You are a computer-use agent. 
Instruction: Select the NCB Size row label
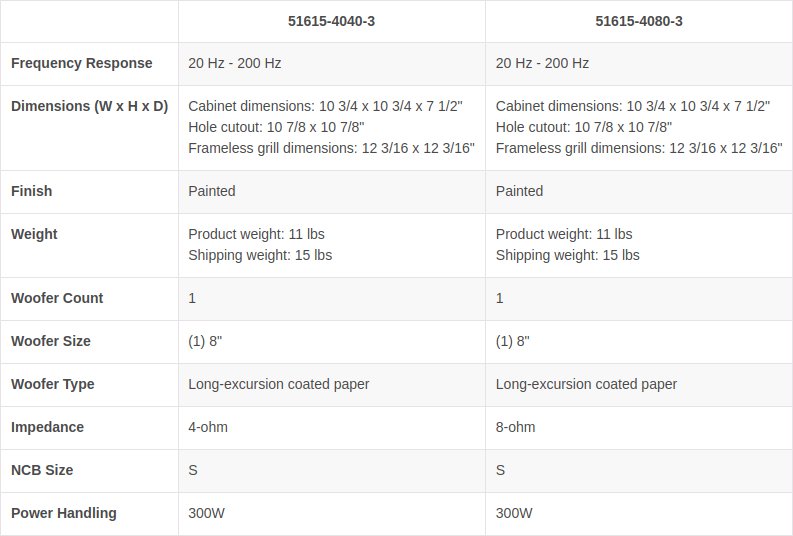point(42,470)
